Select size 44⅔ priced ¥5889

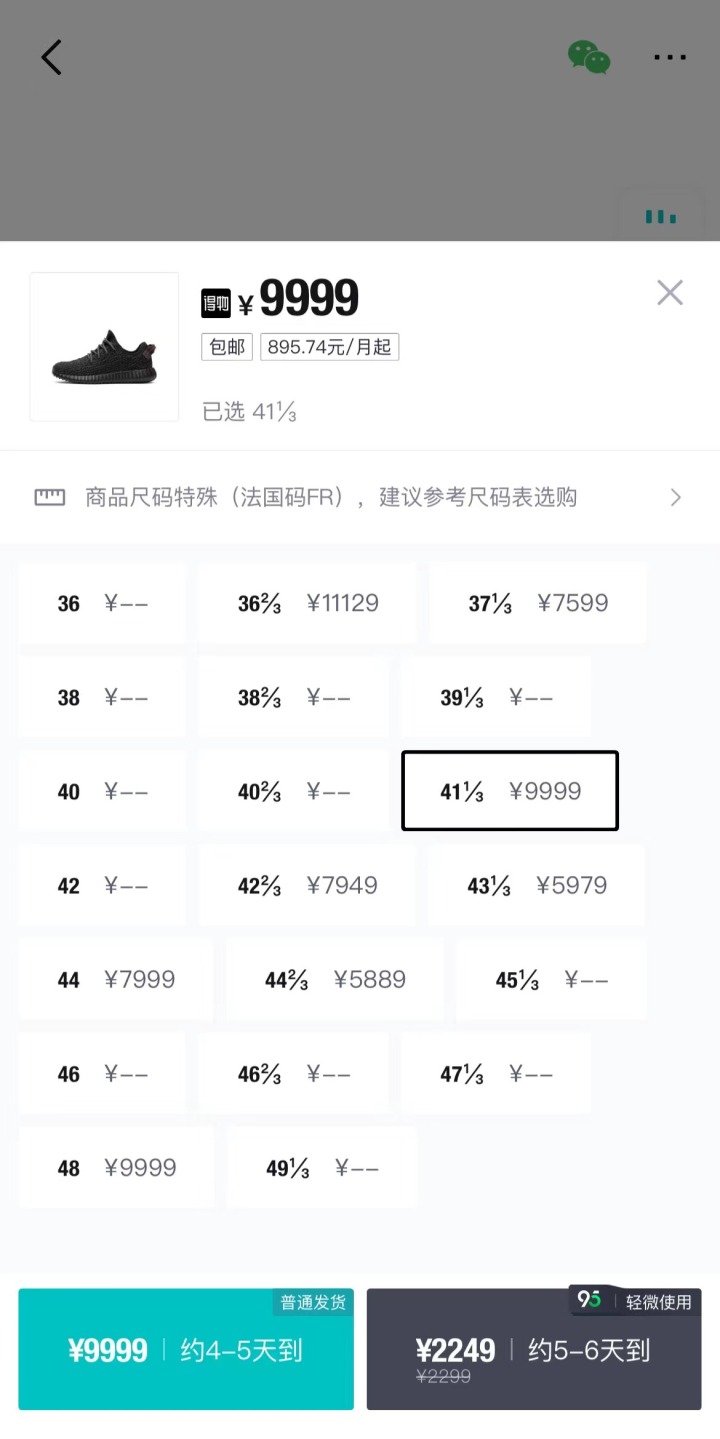point(334,980)
